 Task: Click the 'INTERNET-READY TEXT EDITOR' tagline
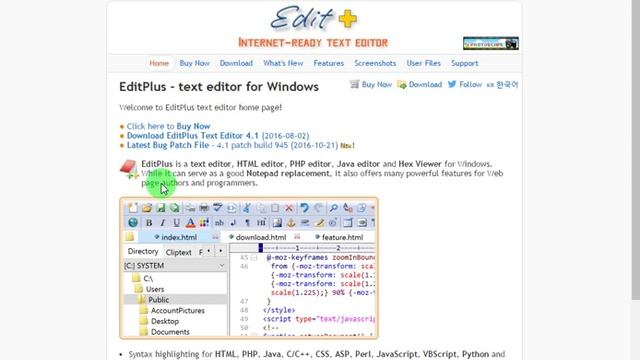313,43
